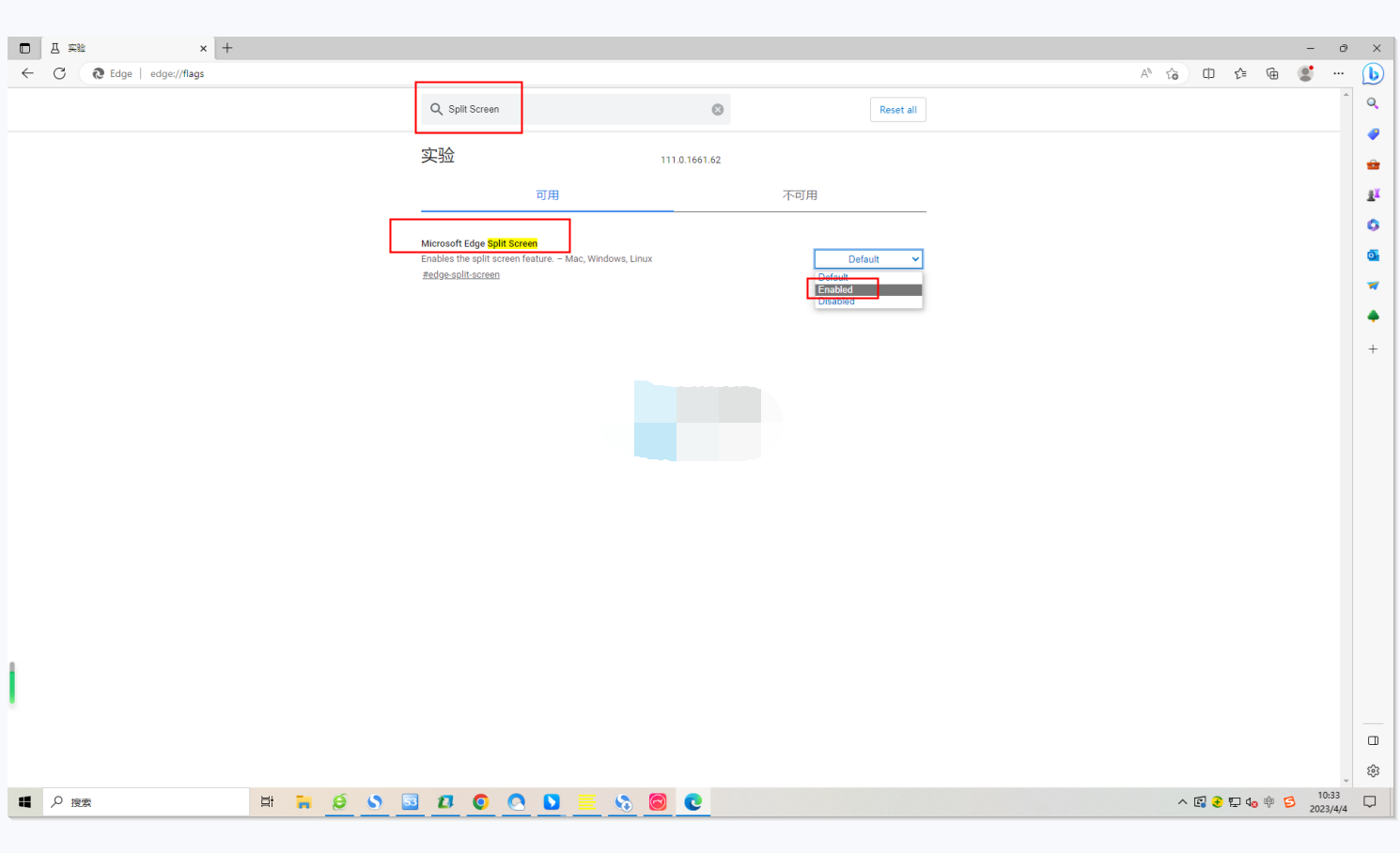Viewport: 1400px width, 853px height.
Task: Switch to the 不可用 tab
Action: click(800, 195)
